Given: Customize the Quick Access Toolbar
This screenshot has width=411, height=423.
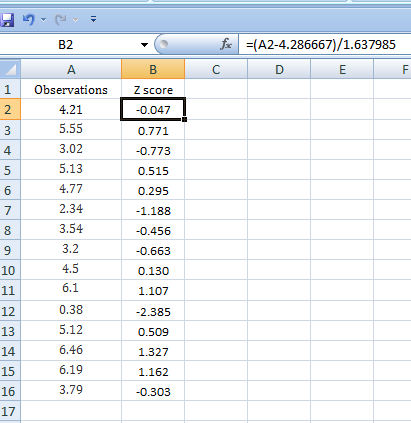Looking at the screenshot, I should pyautogui.click(x=94, y=19).
